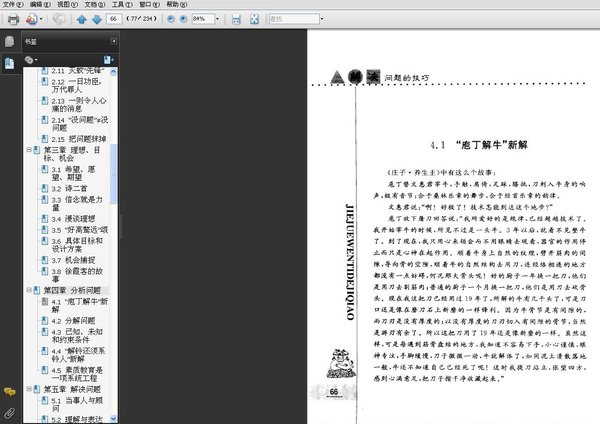
Task: Click the new bookmark icon in the panel
Action: click(x=109, y=60)
